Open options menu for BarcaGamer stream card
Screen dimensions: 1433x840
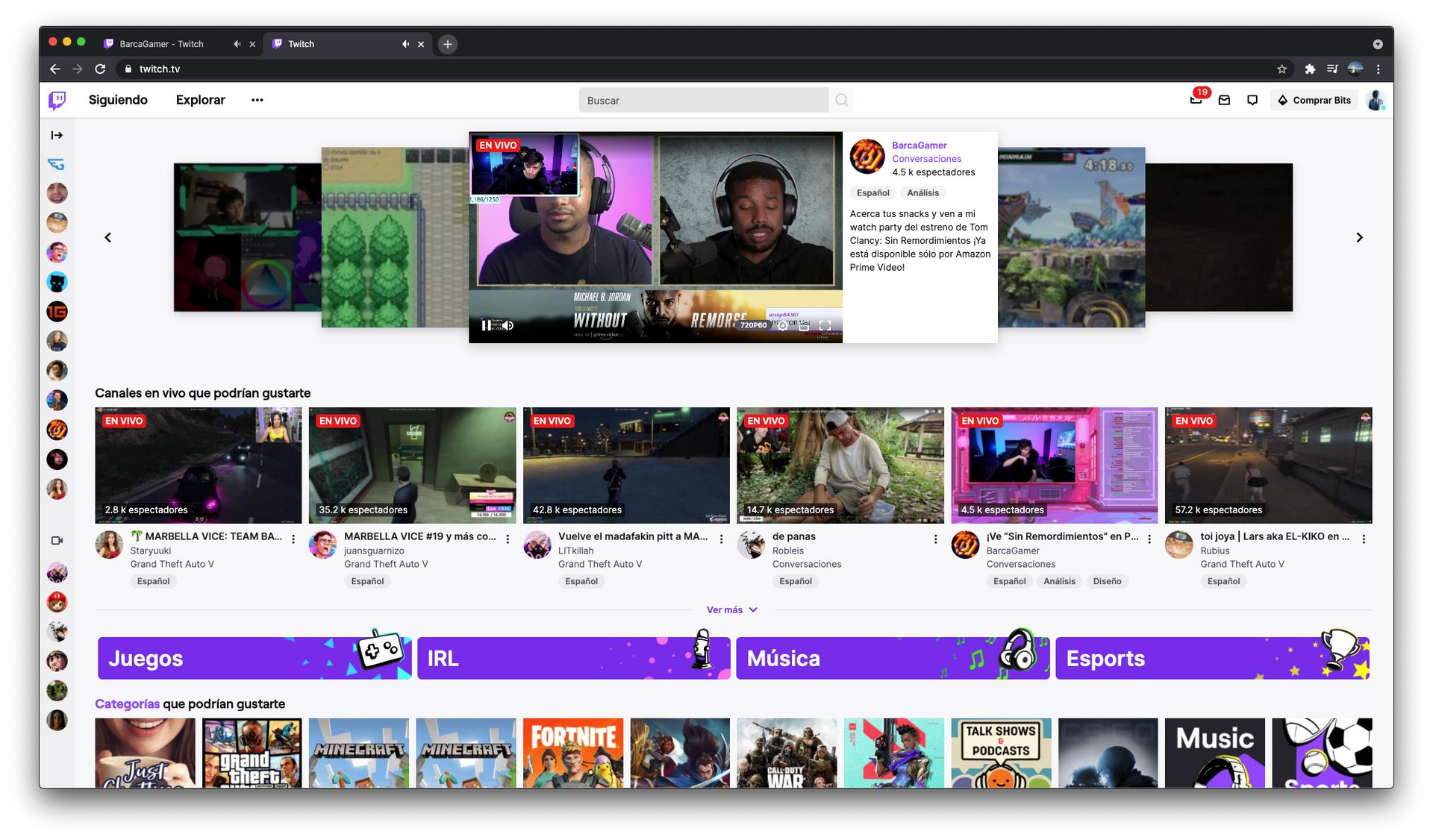click(x=1149, y=539)
